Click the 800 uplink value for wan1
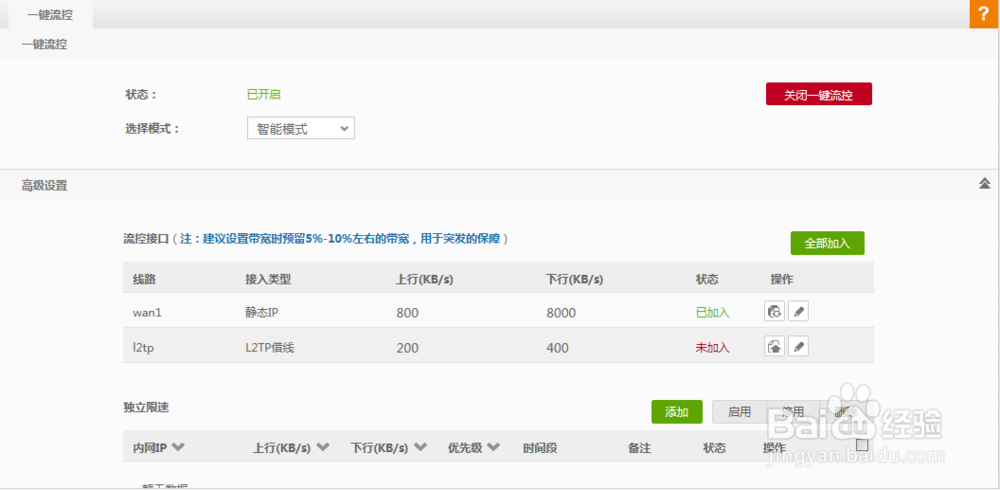The width and height of the screenshot is (1000, 490). tap(407, 313)
